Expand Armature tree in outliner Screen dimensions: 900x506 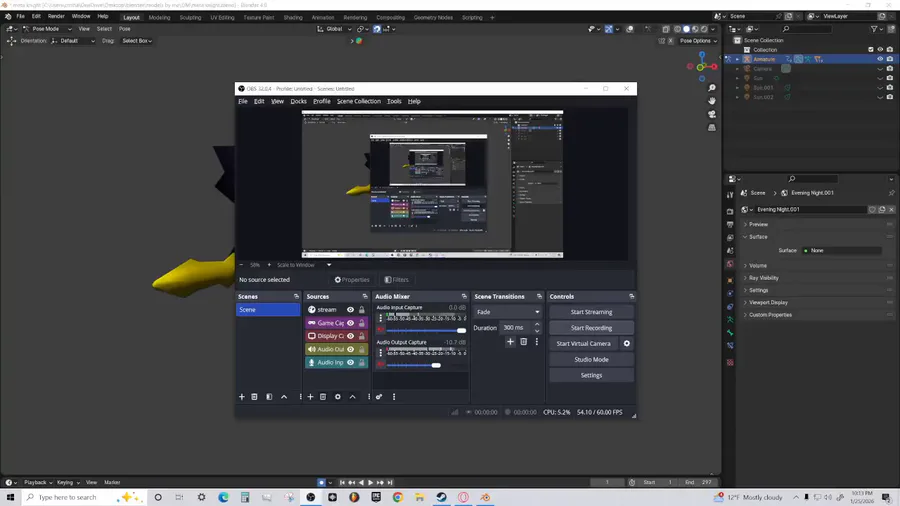pos(738,59)
